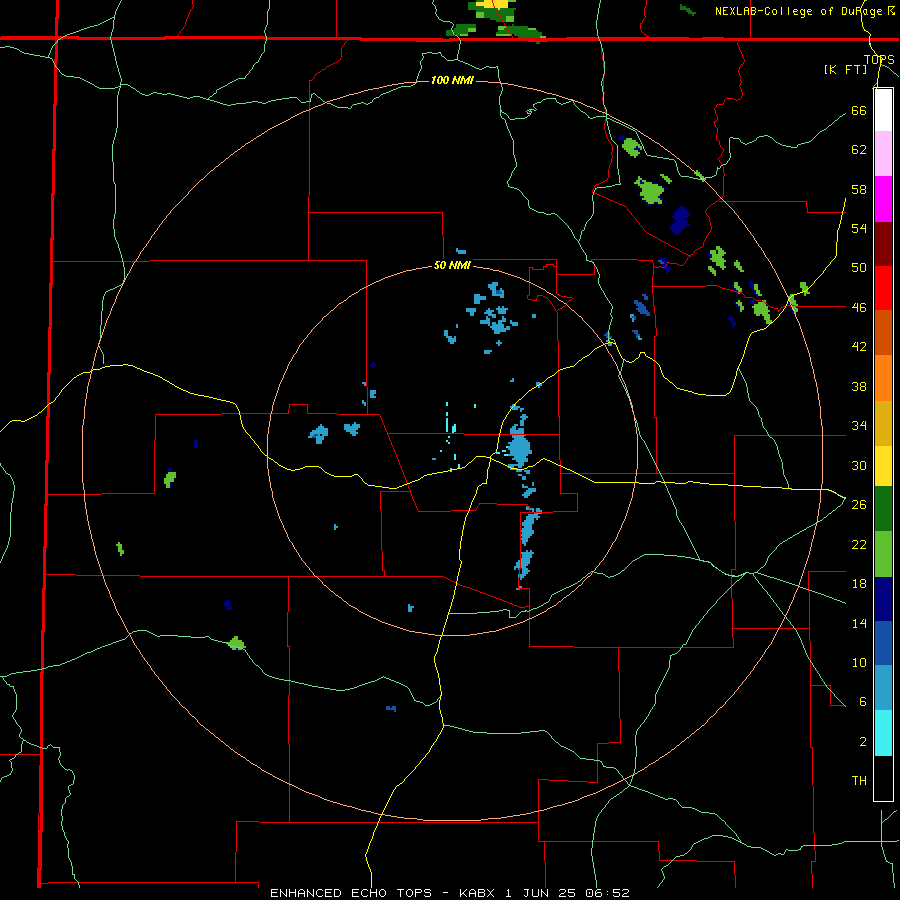Click the '2' legend value label
Screen dimensions: 900x900
point(863,741)
